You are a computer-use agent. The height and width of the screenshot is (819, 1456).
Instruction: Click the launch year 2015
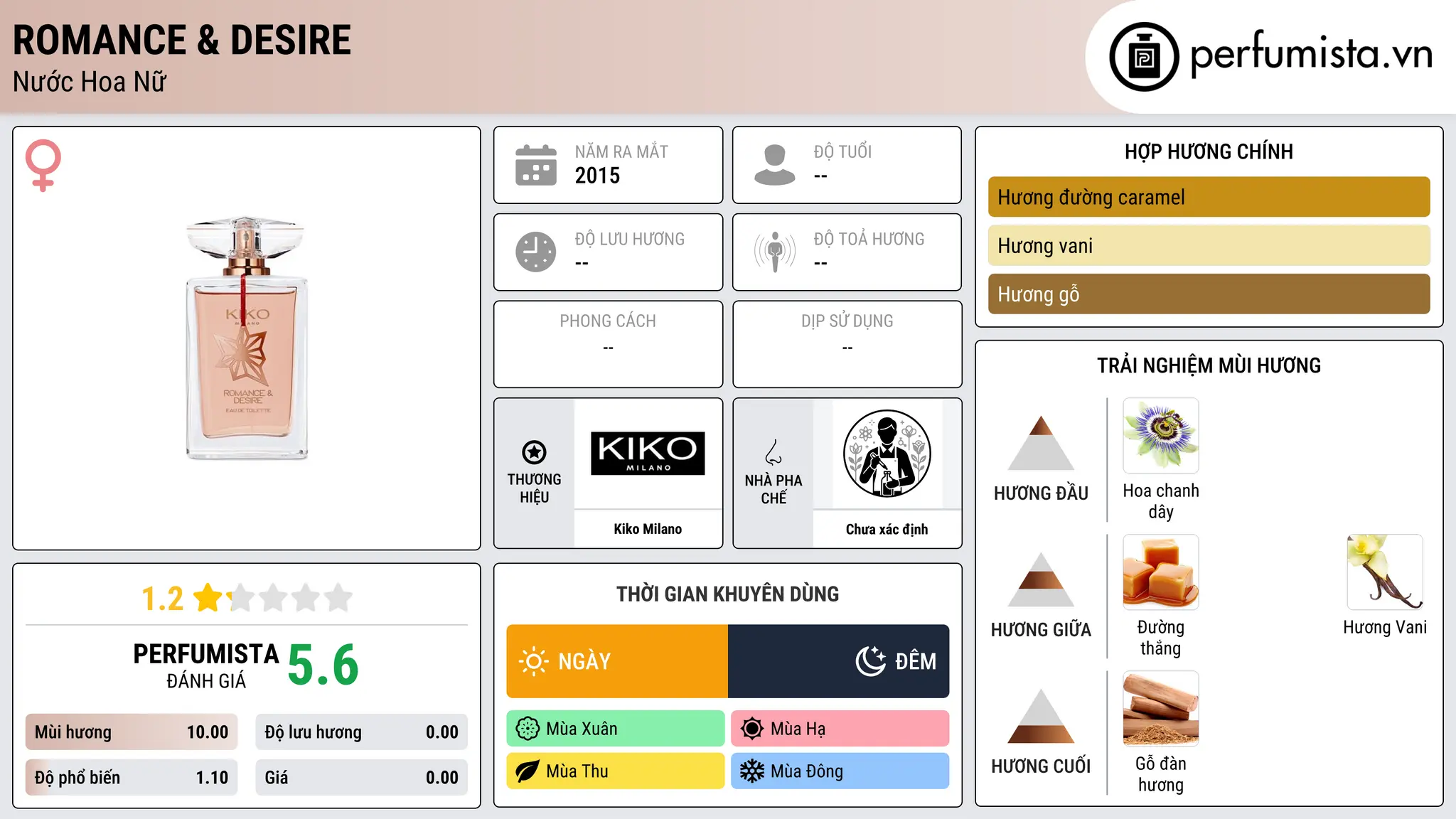(x=597, y=176)
